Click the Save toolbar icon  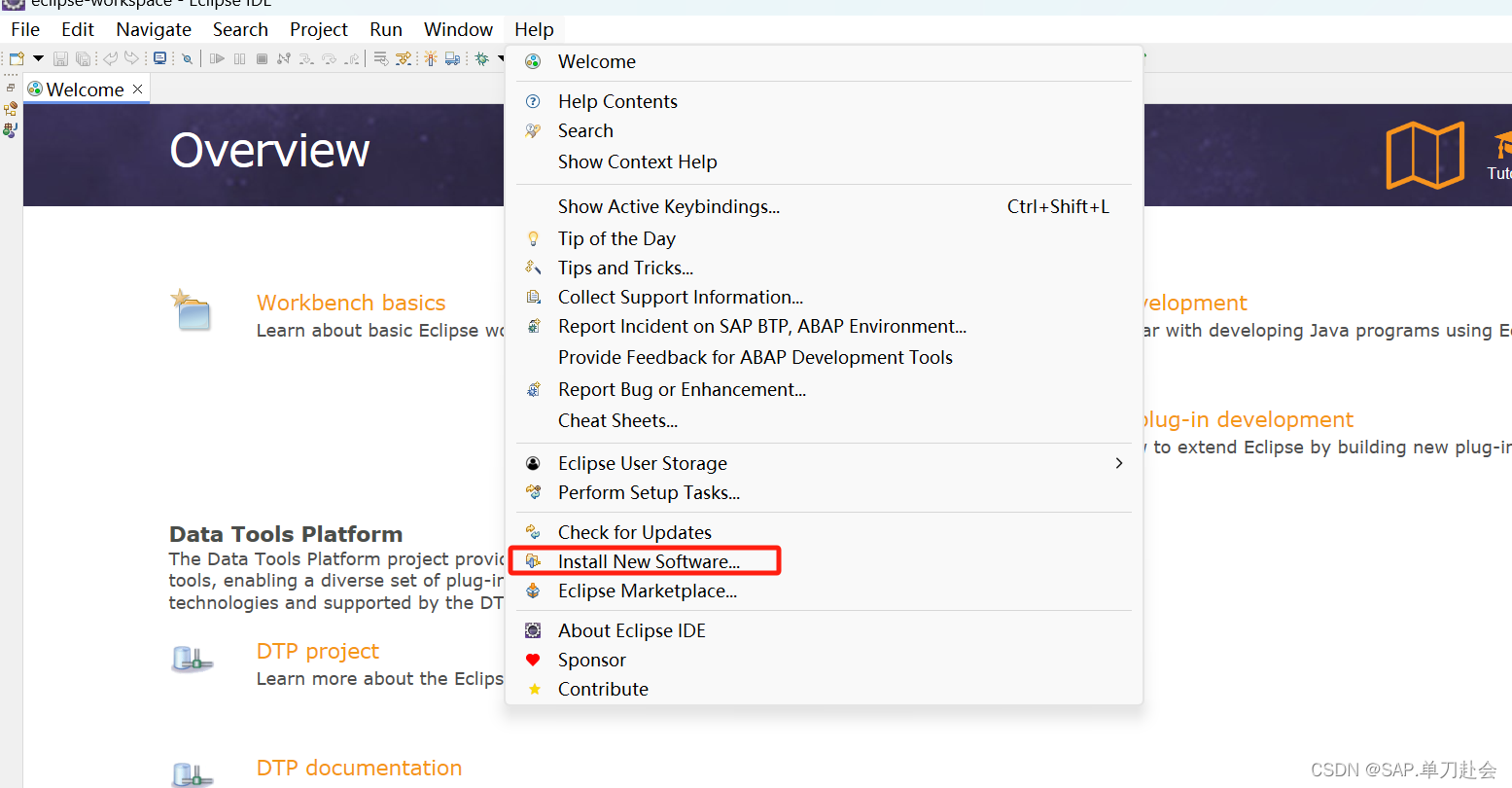tap(60, 58)
